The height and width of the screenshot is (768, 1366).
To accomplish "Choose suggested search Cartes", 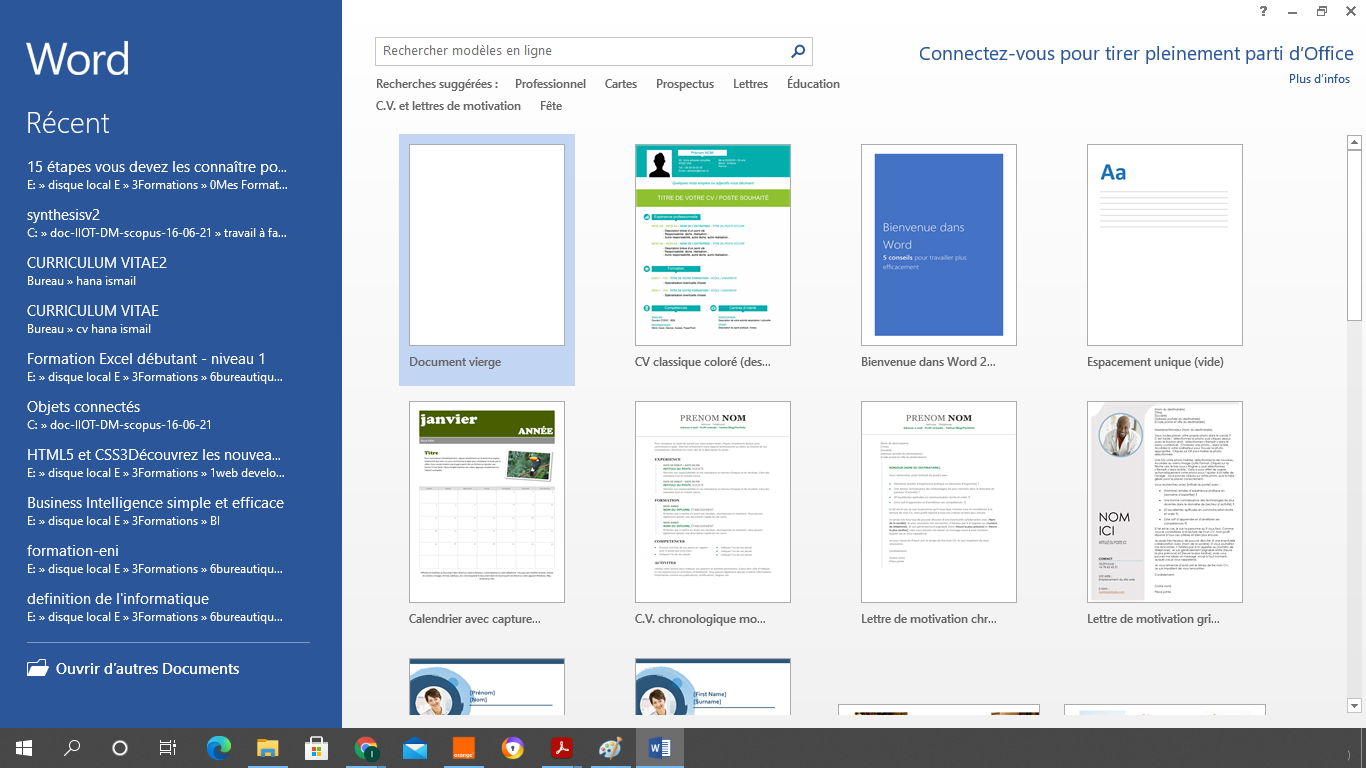I will pos(621,84).
